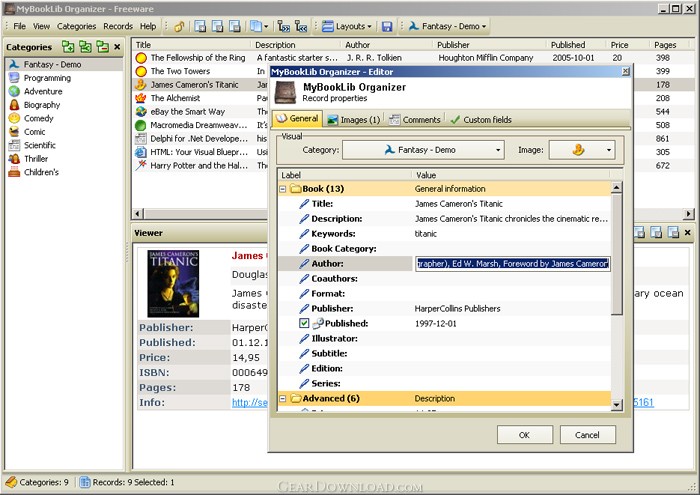The image size is (700, 495).
Task: Open the File menu
Action: (x=20, y=26)
